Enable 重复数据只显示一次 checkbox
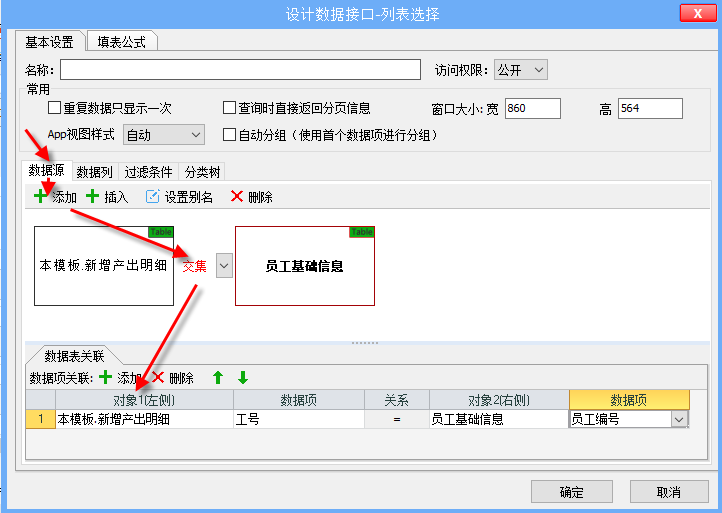 coord(54,108)
